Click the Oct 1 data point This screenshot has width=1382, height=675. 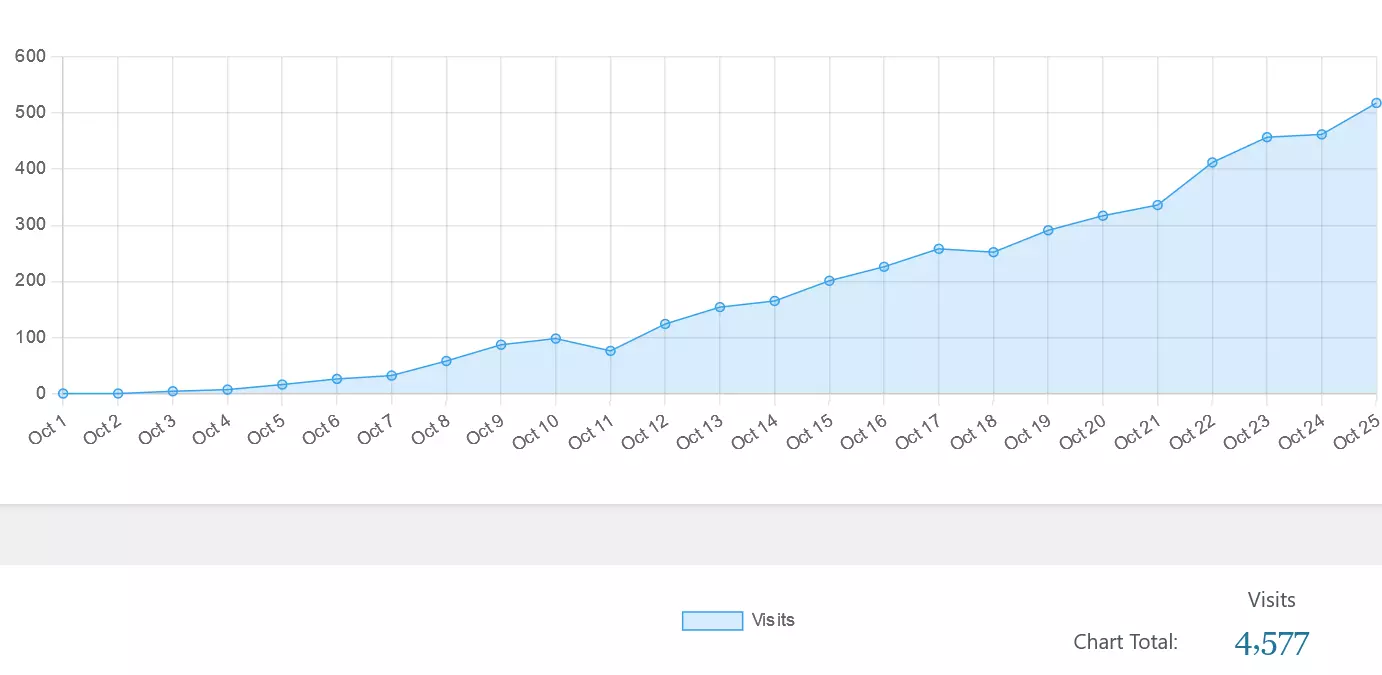tap(63, 393)
